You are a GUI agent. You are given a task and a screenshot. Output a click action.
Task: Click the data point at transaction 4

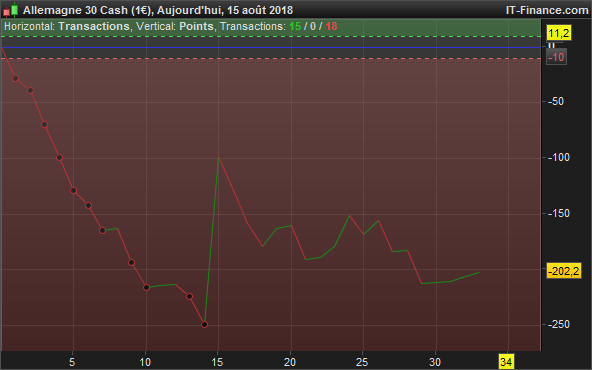[59, 157]
